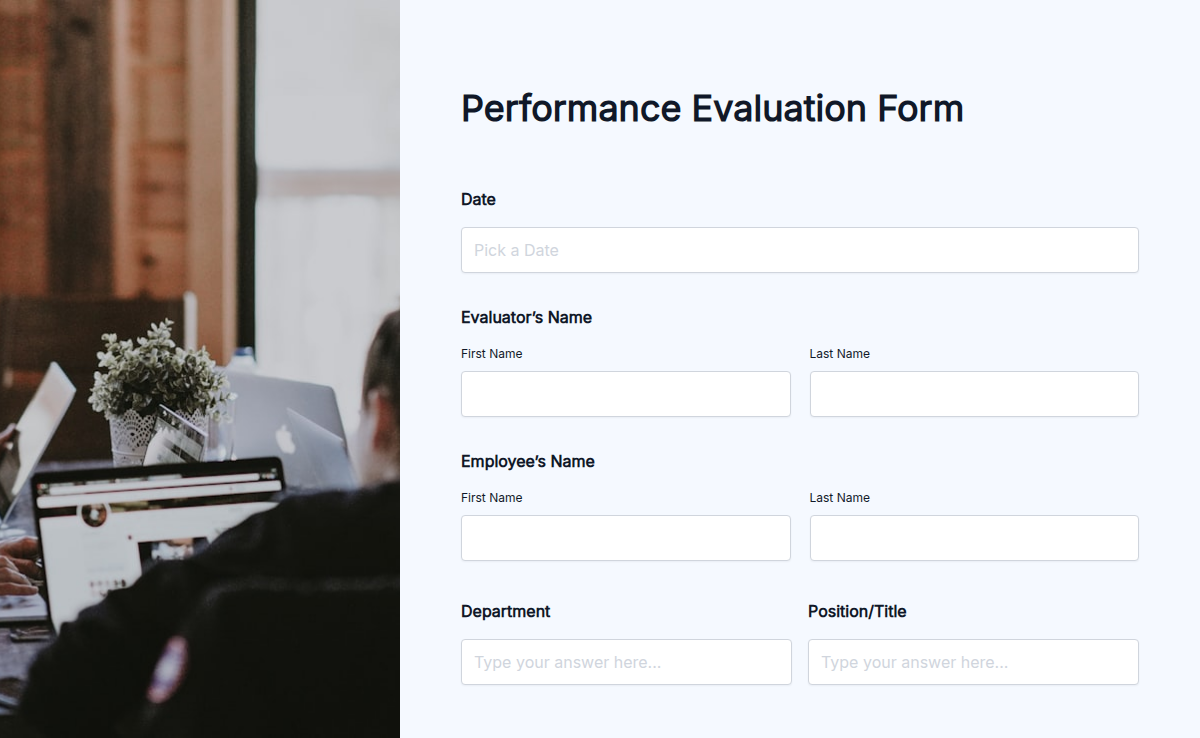Click the Last Name label under Employee's Name
Viewport: 1200px width, 738px height.
[840, 497]
